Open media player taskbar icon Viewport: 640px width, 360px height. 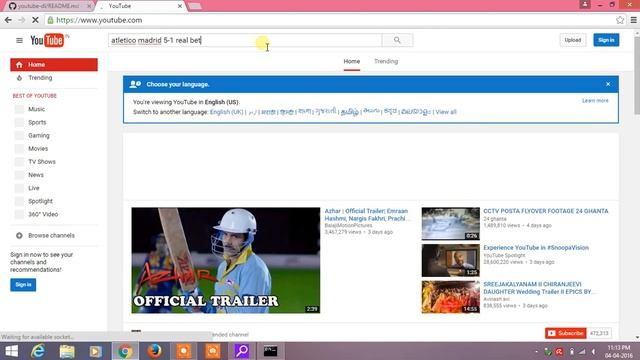(96, 351)
